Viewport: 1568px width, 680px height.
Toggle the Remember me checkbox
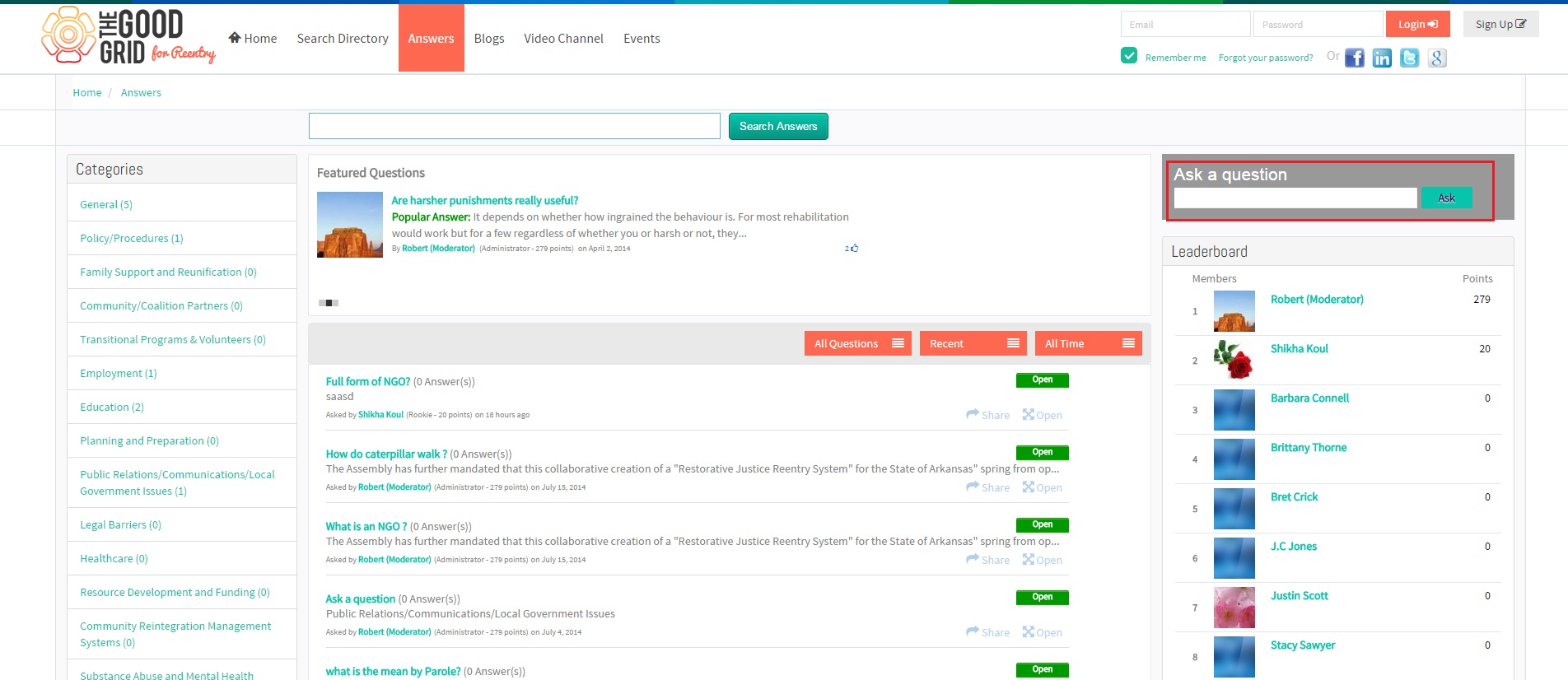1129,55
